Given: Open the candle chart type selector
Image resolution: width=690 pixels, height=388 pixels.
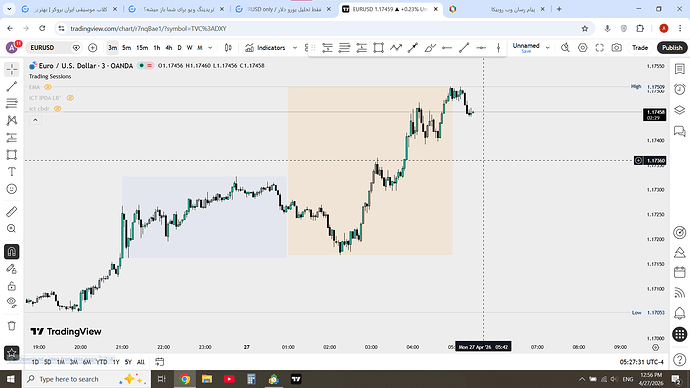Looking at the screenshot, I should pos(228,48).
